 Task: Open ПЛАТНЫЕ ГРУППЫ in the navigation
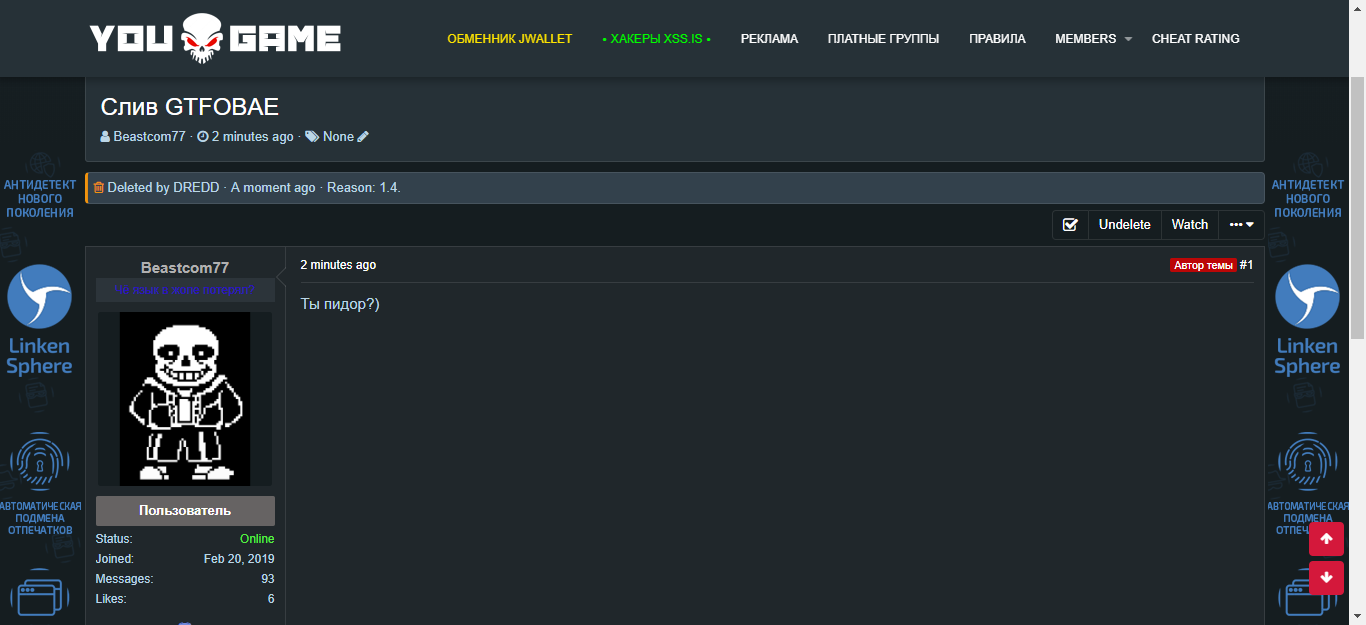883,39
